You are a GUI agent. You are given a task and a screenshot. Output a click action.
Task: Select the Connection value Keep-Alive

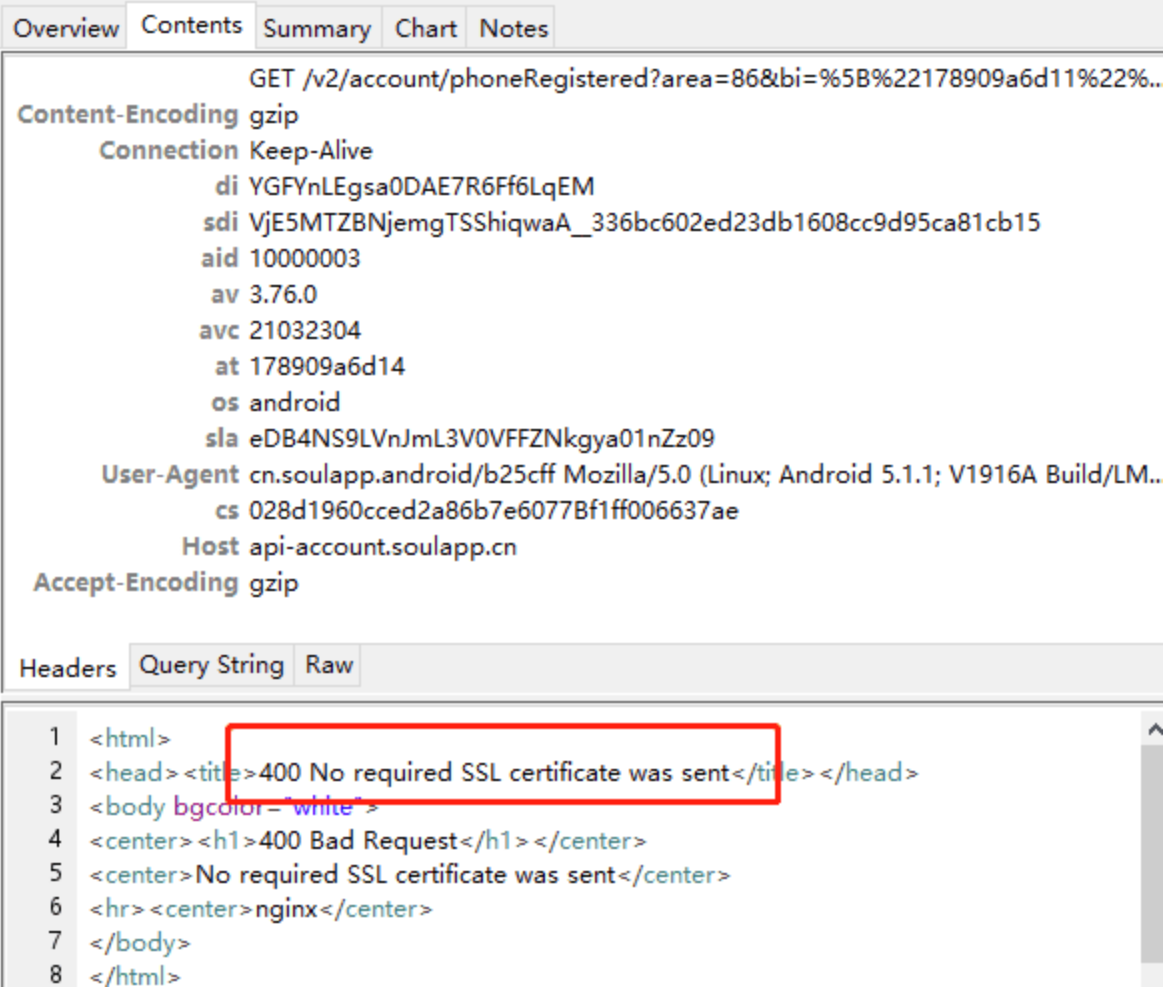pyautogui.click(x=311, y=150)
